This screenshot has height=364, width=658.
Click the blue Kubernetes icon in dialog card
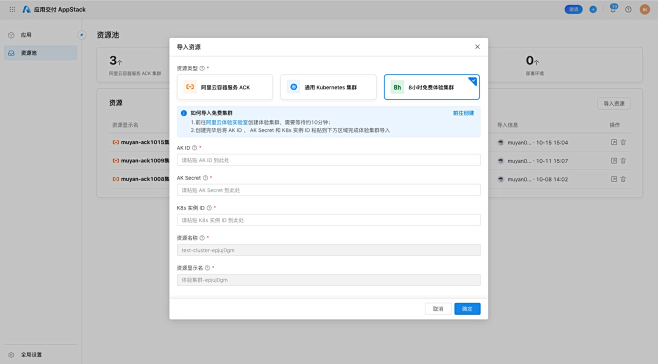pos(294,87)
